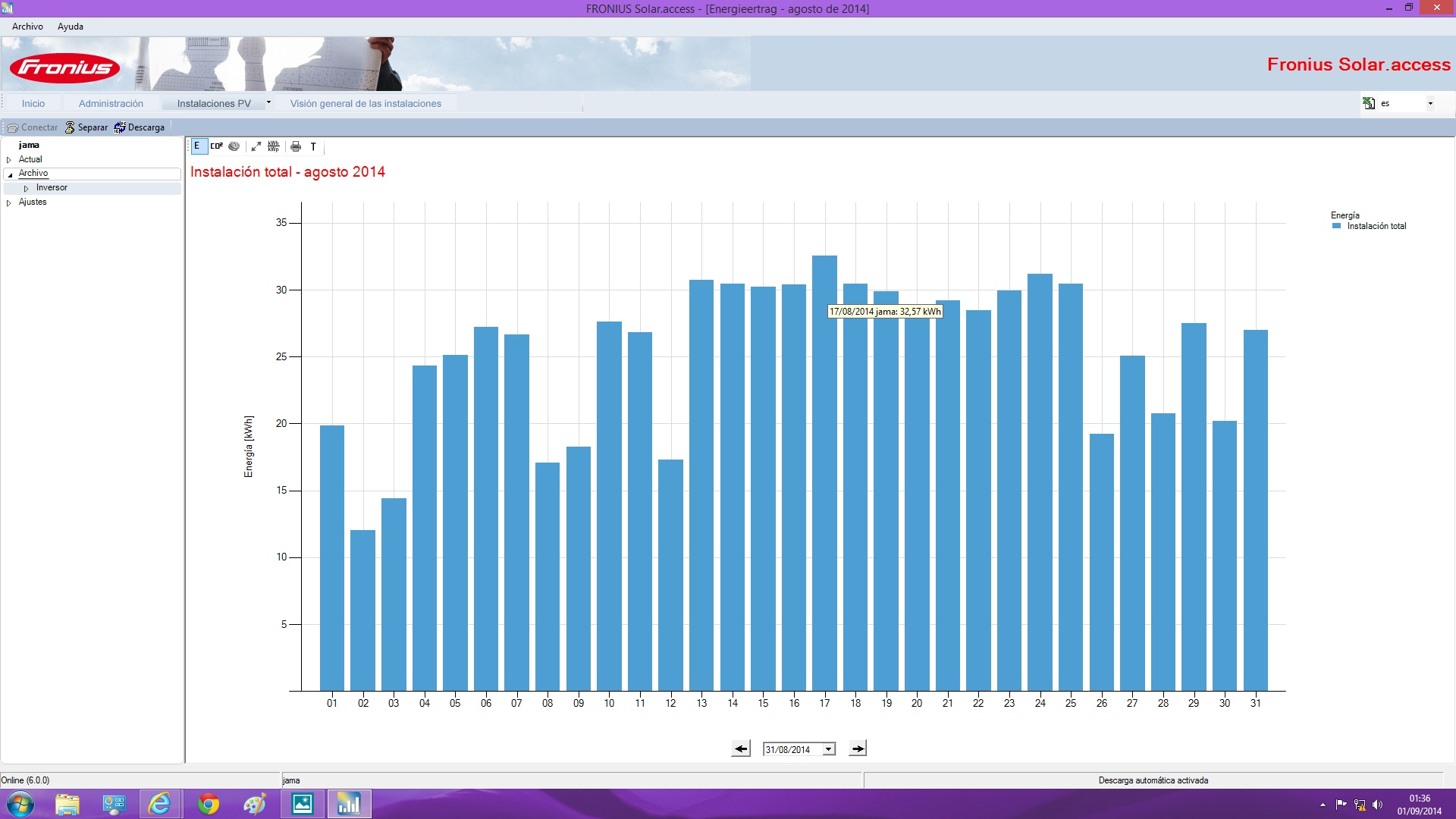Open Paint from taskbar
This screenshot has width=1456, height=819.
coord(254,804)
